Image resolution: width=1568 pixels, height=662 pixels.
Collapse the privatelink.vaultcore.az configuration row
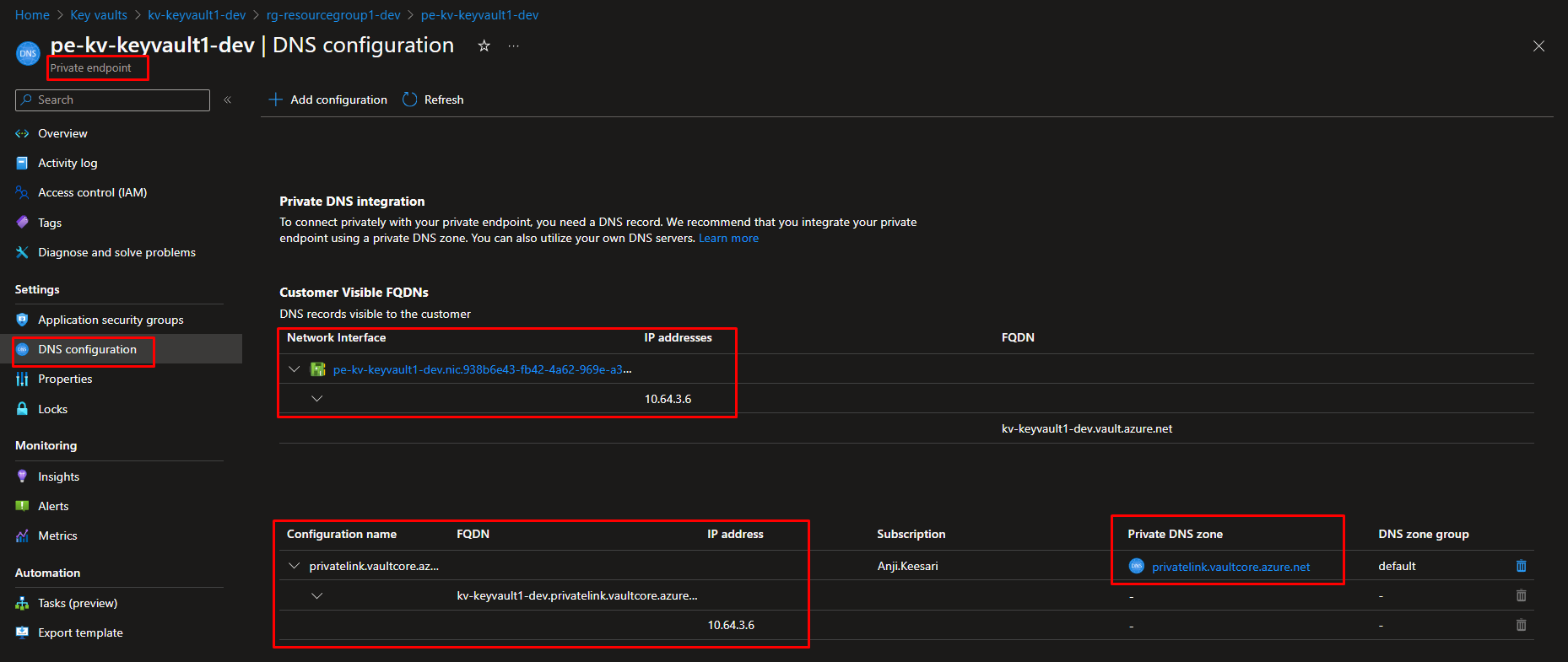click(x=294, y=566)
